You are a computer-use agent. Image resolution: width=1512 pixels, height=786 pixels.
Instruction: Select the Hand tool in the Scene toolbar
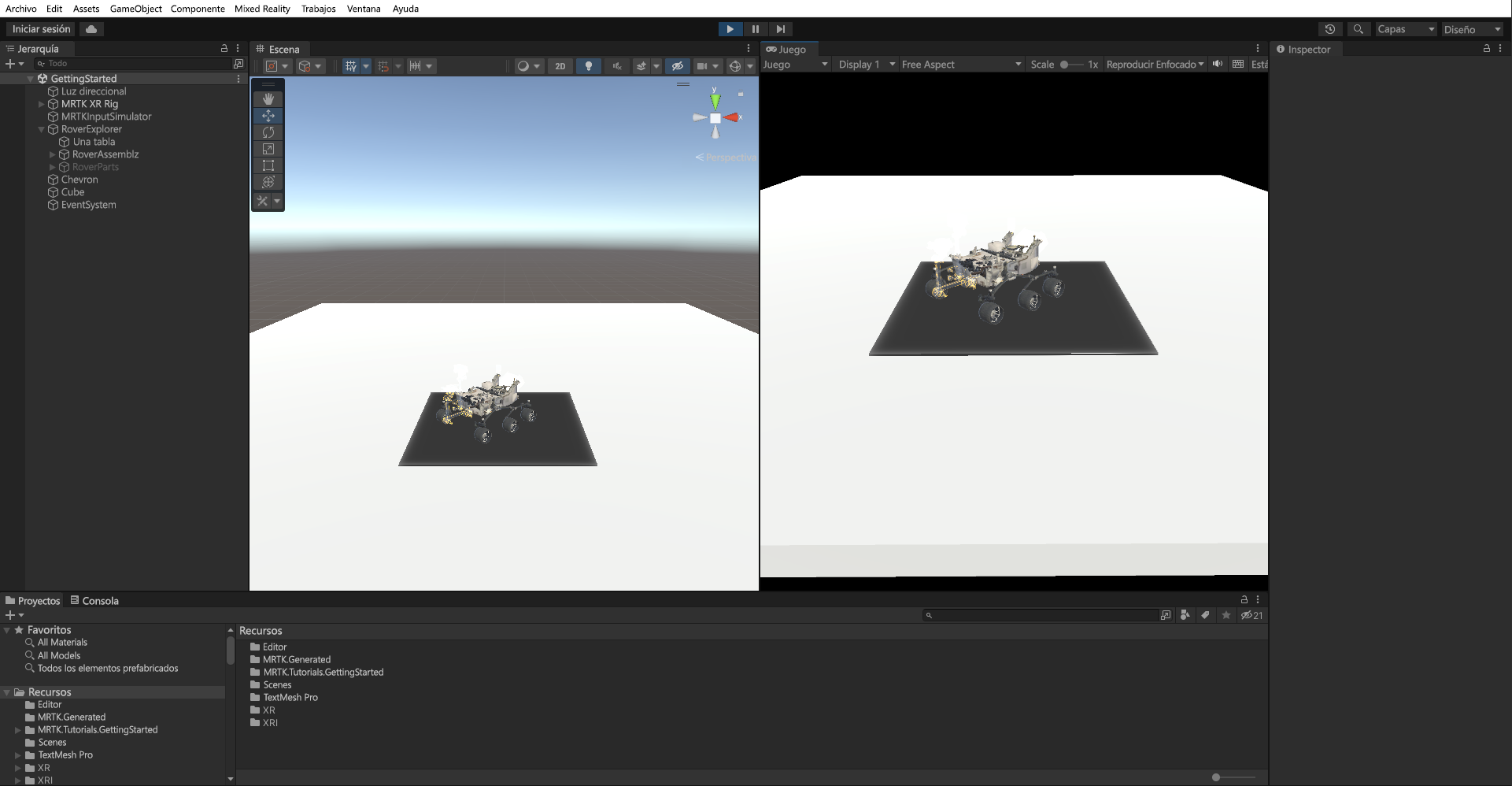[x=268, y=98]
